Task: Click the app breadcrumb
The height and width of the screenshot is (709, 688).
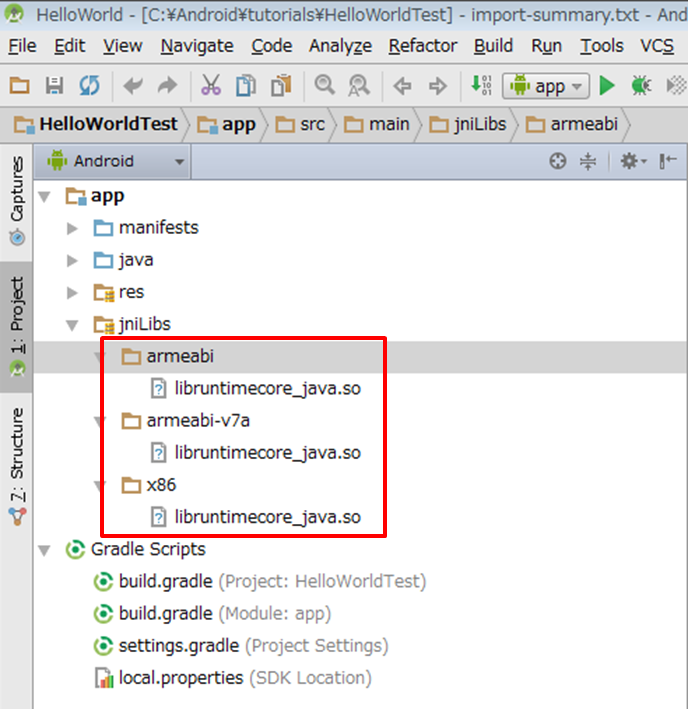Action: (226, 124)
